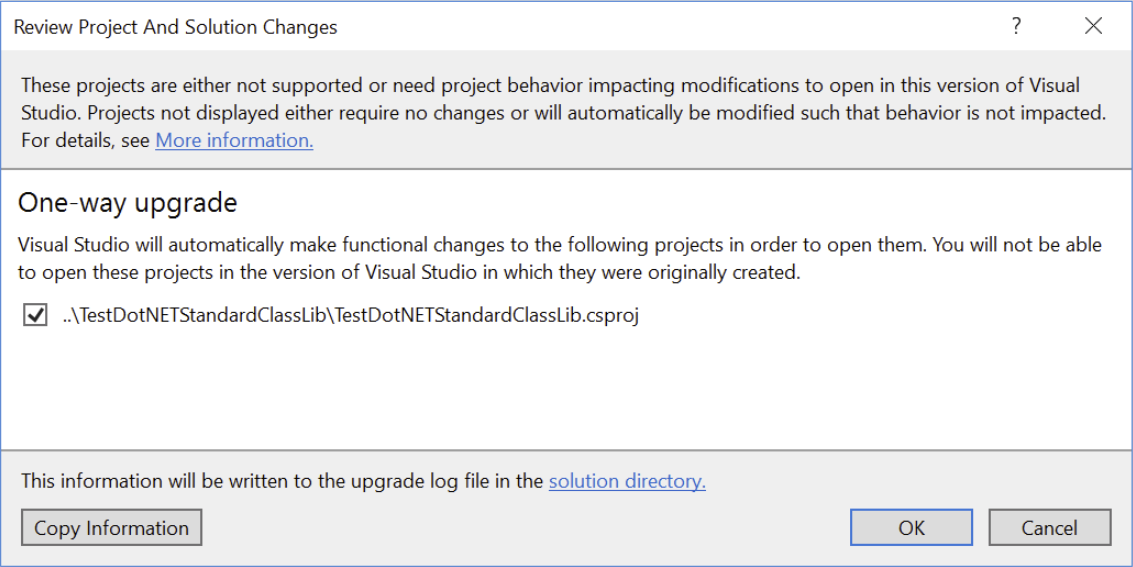Close the Review Project And Solution Changes dialog

1093,26
